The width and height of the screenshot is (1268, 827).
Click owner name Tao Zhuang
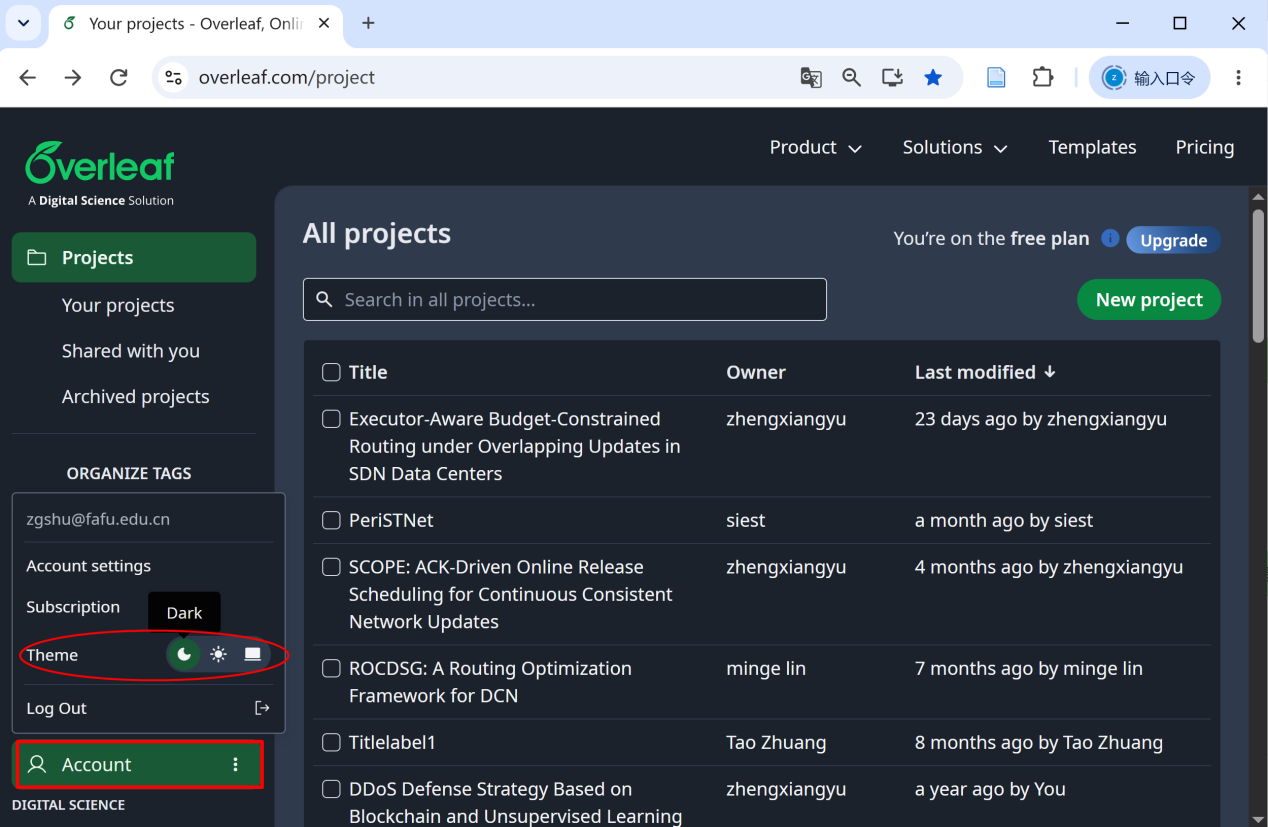(x=776, y=742)
